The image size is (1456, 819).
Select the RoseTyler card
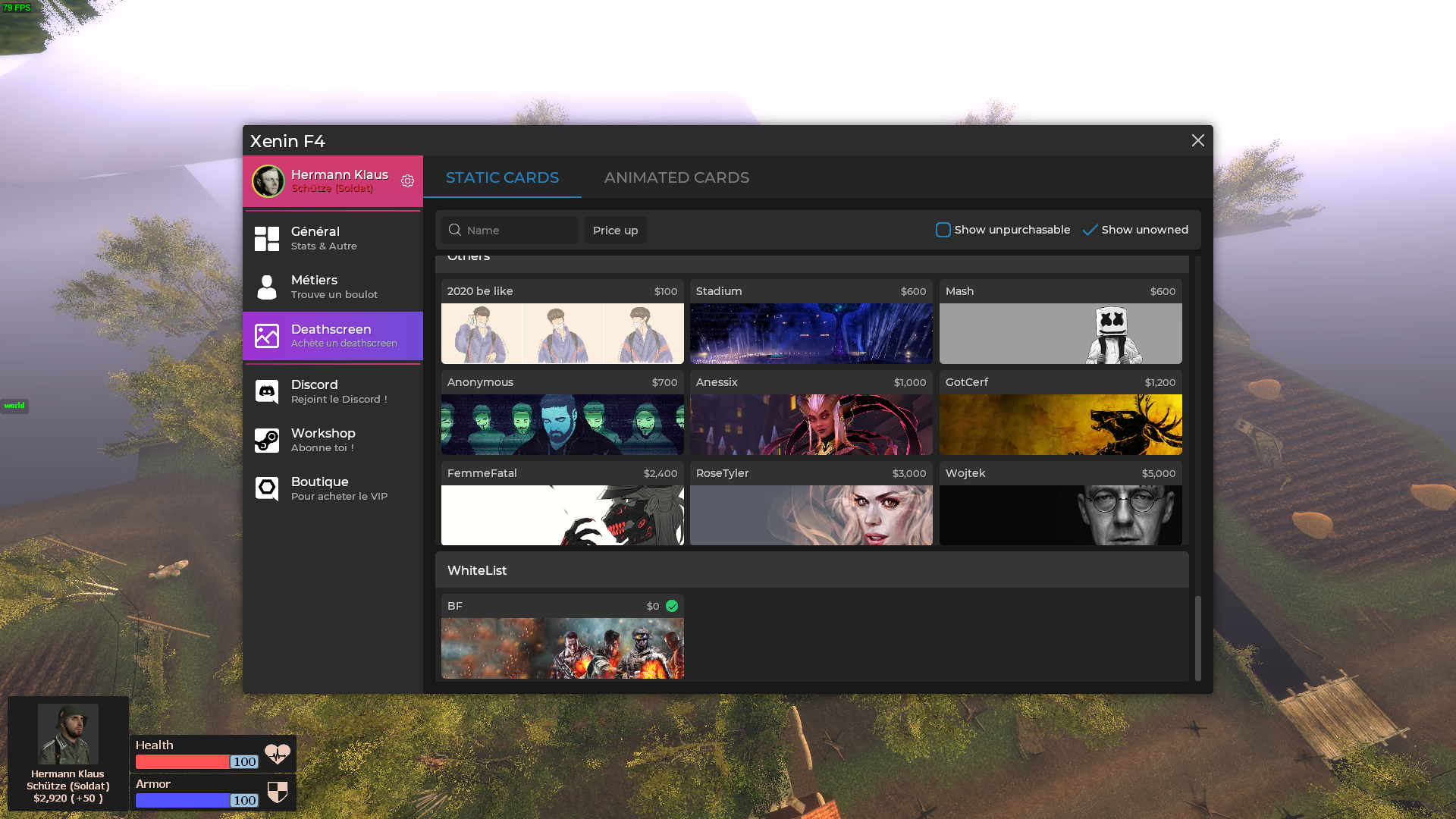coord(811,504)
